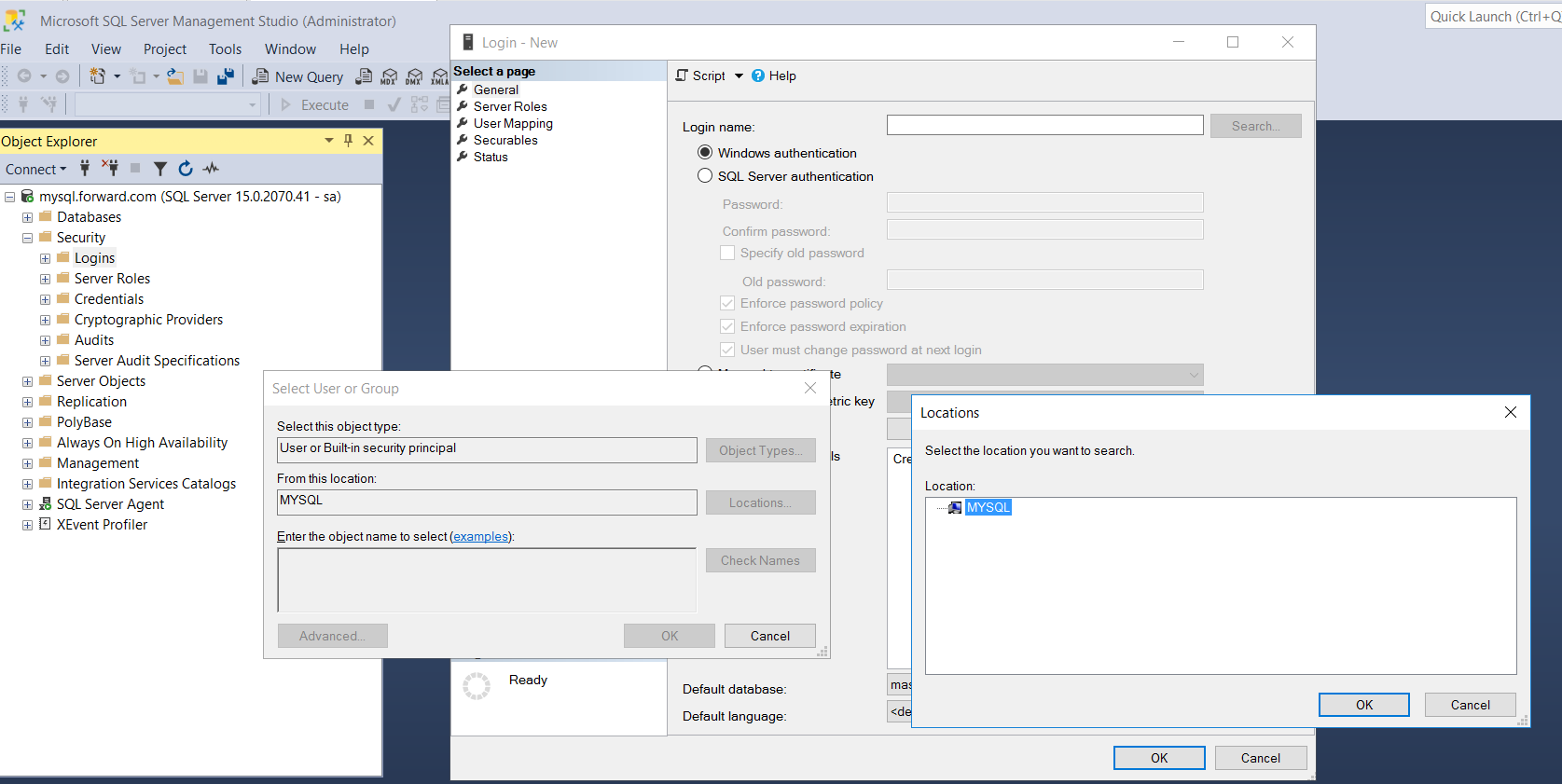Click Object Types button in Select User dialog
The image size is (1562, 784).
(760, 450)
